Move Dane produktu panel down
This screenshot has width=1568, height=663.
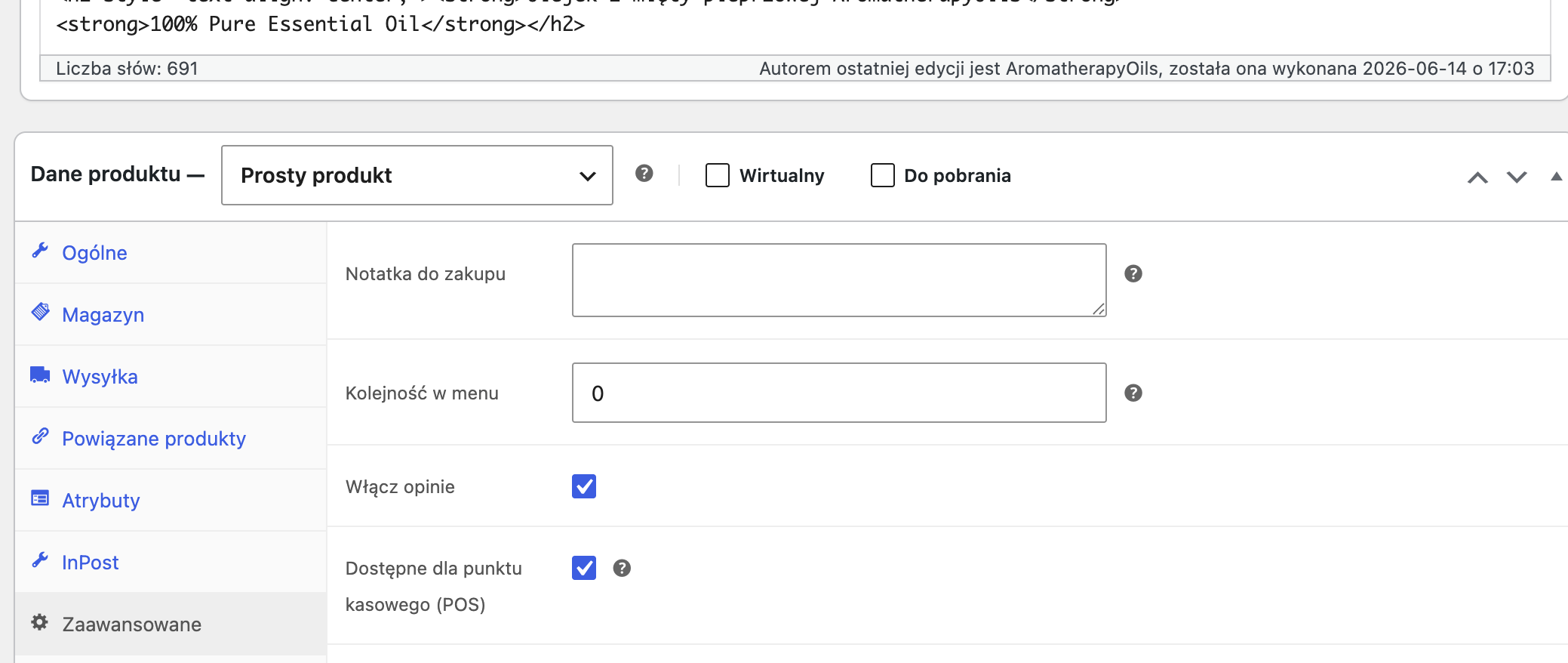pos(1517,177)
